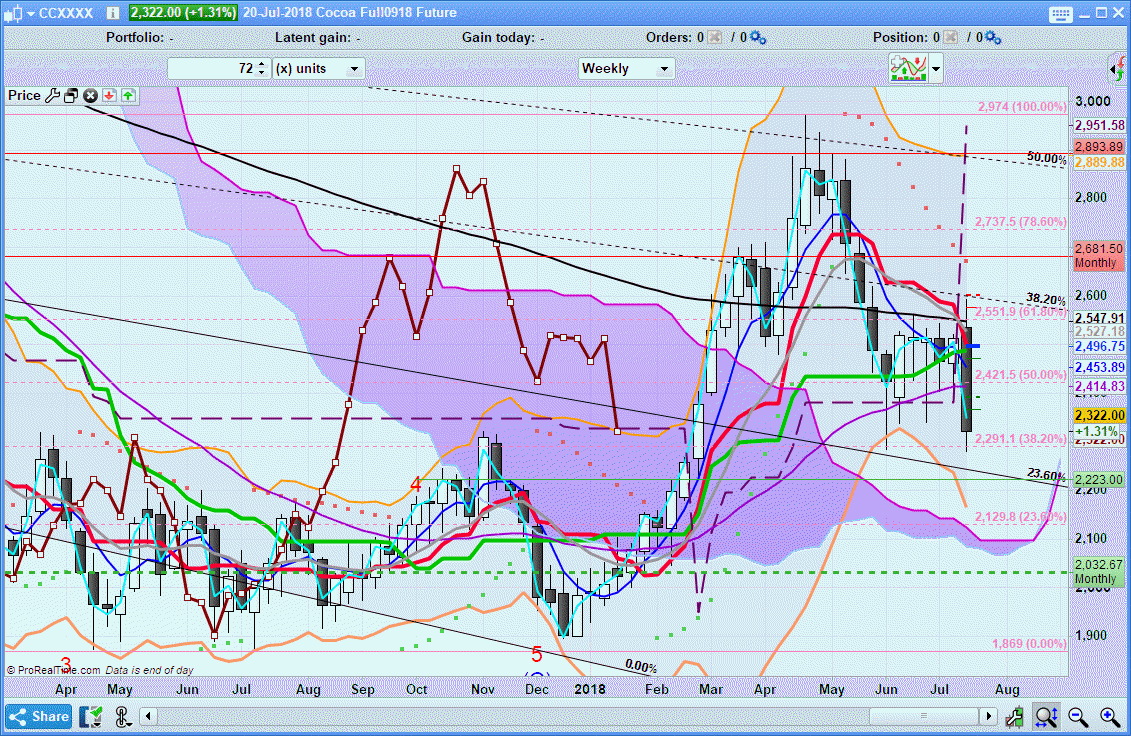This screenshot has width=1131, height=736.
Task: Move Price panel up with green arrow
Action: pos(128,96)
